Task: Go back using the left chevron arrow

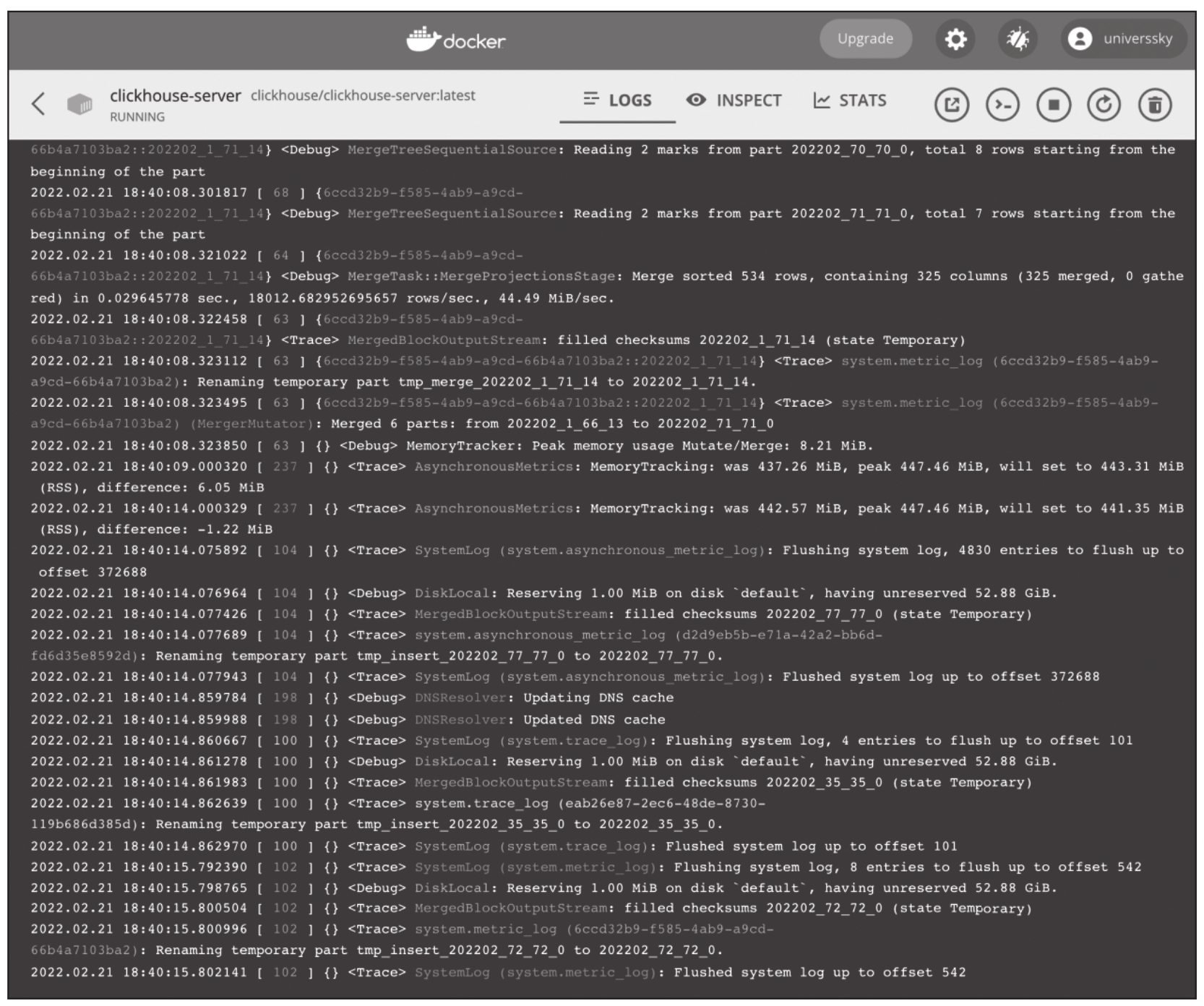Action: pyautogui.click(x=39, y=104)
